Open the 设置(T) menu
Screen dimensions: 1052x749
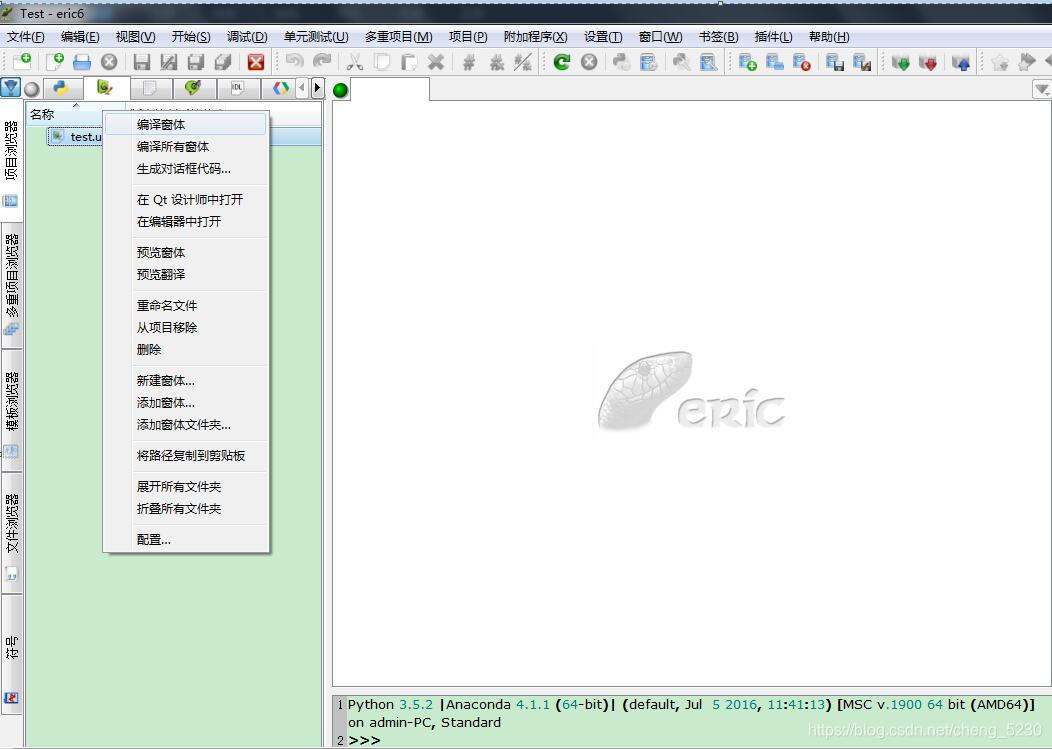pyautogui.click(x=602, y=37)
